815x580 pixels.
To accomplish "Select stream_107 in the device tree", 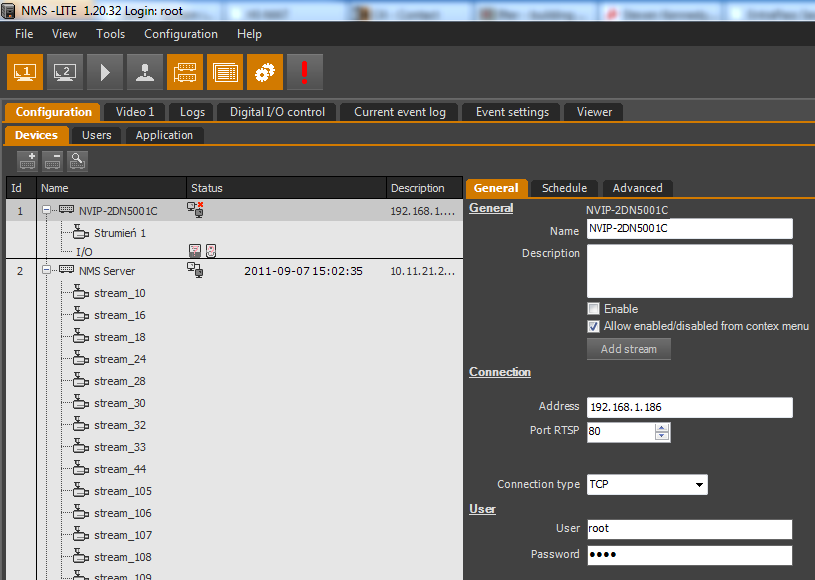I will pyautogui.click(x=123, y=535).
